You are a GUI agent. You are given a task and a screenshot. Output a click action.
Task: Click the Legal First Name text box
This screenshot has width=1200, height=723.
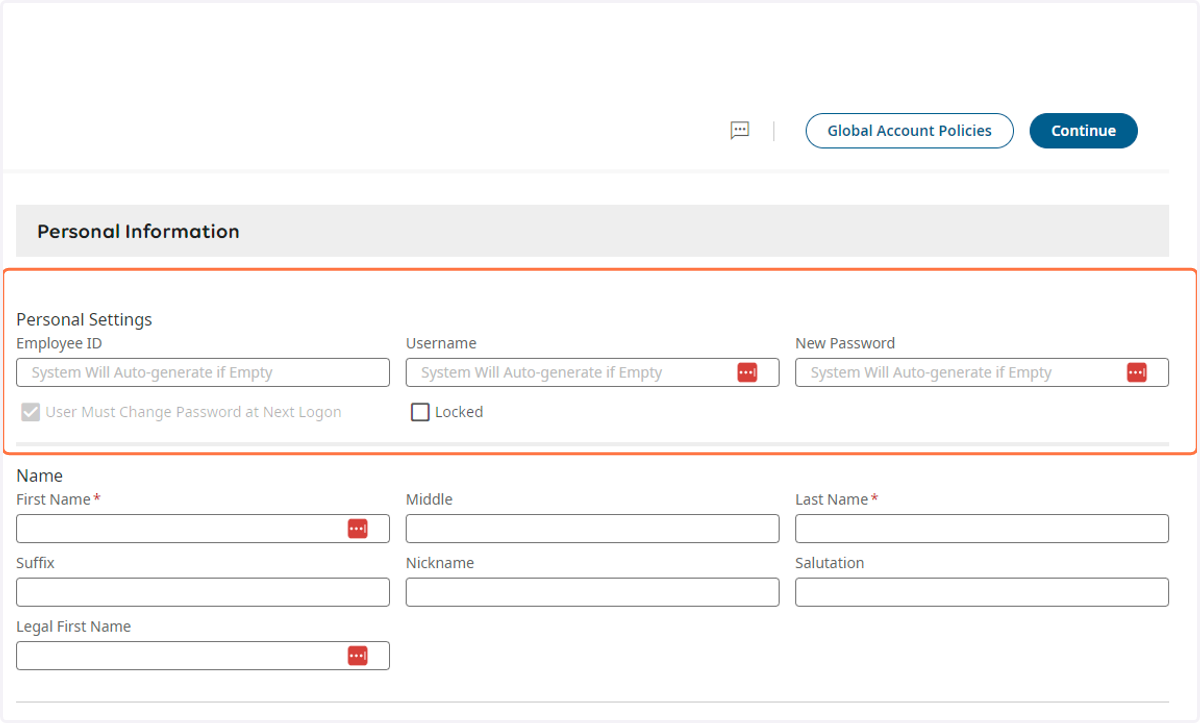point(203,655)
